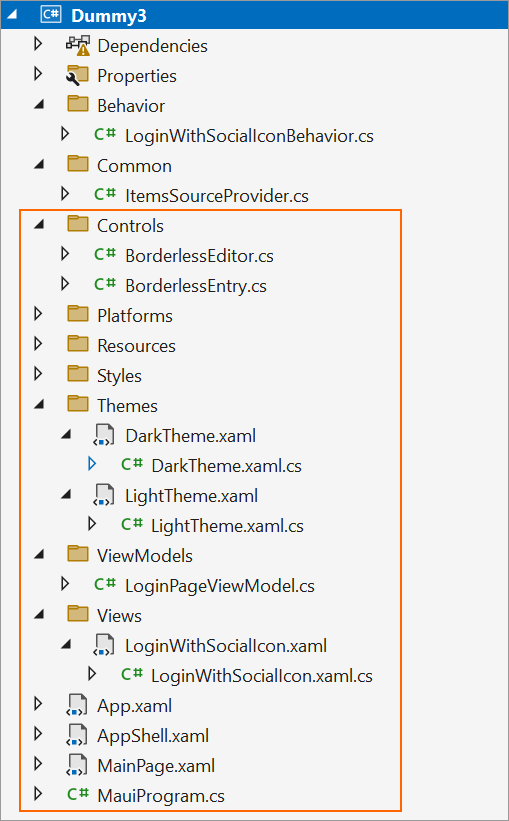509x821 pixels.
Task: Click the Behavior folder icon
Action: pos(78,104)
